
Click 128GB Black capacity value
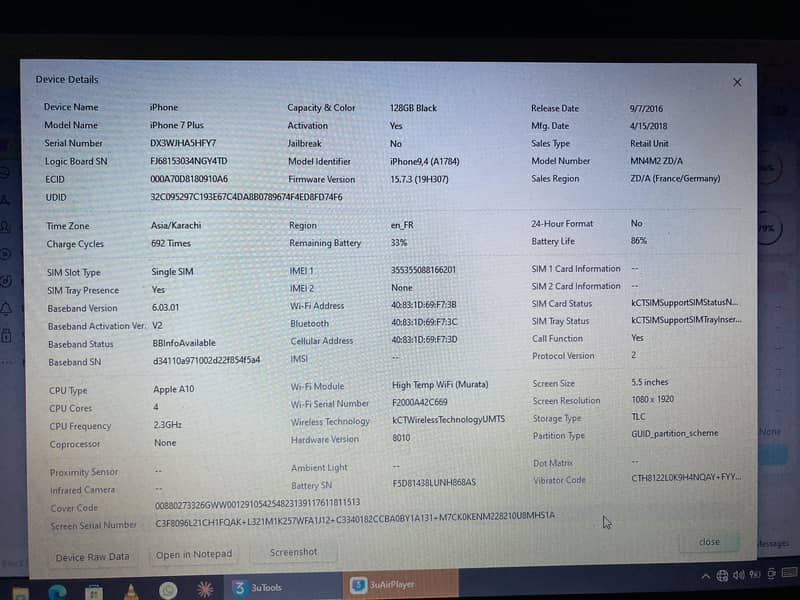(413, 108)
